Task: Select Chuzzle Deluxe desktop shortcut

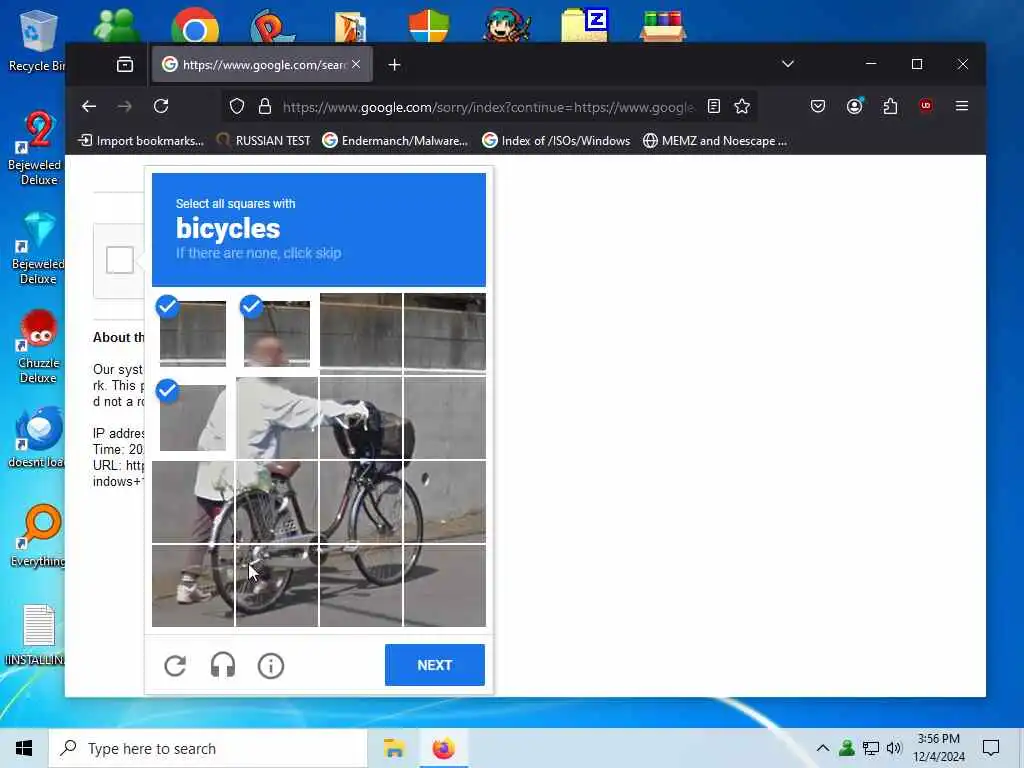Action: [x=37, y=347]
